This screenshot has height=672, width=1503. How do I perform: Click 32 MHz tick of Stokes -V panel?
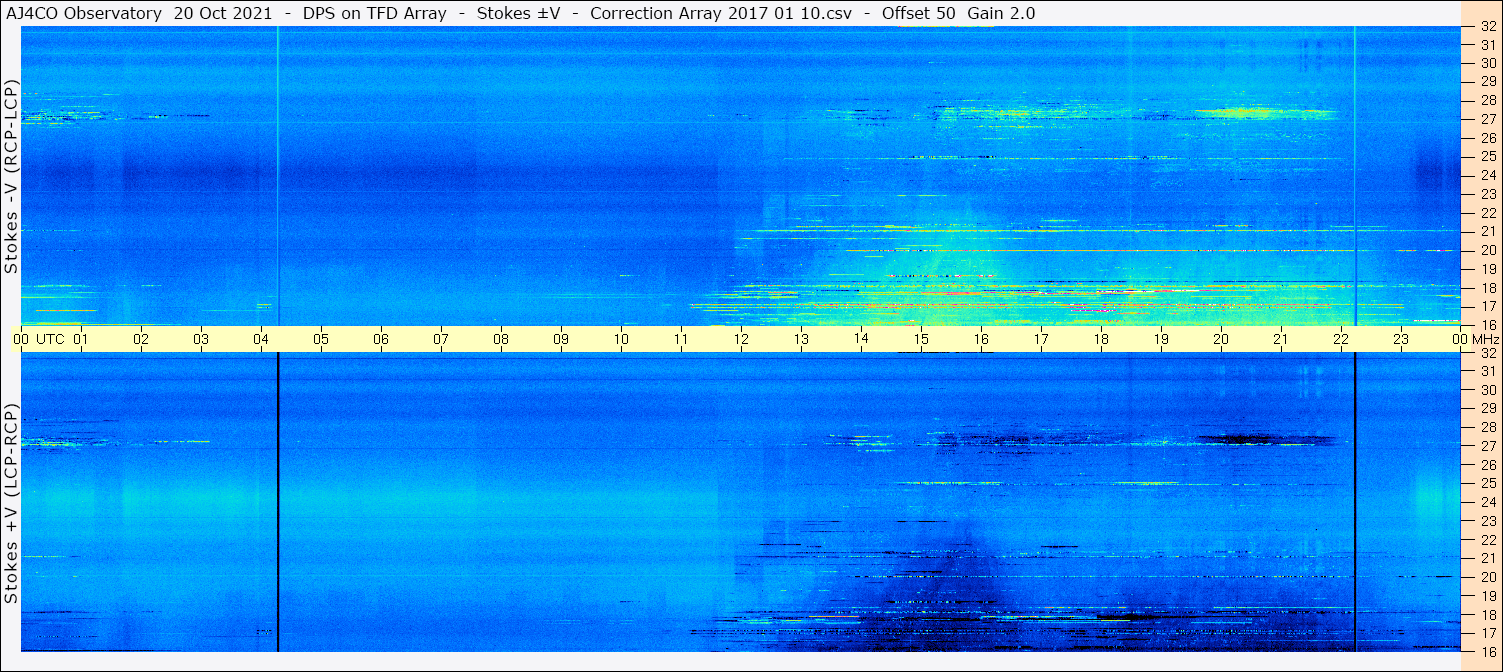[x=1487, y=27]
